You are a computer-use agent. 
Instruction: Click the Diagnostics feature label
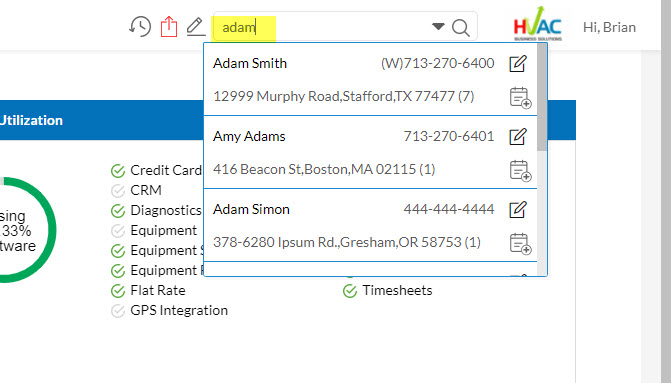tap(166, 211)
